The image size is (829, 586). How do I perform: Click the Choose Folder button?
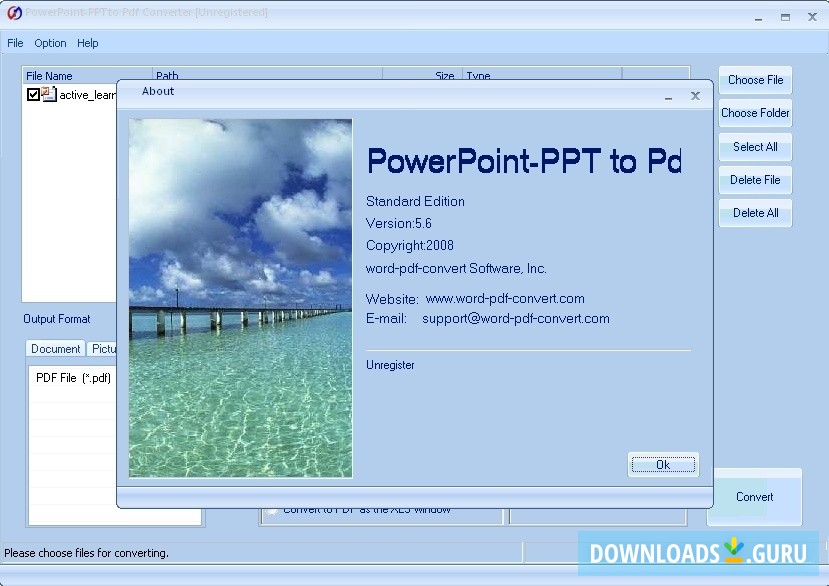coord(755,113)
